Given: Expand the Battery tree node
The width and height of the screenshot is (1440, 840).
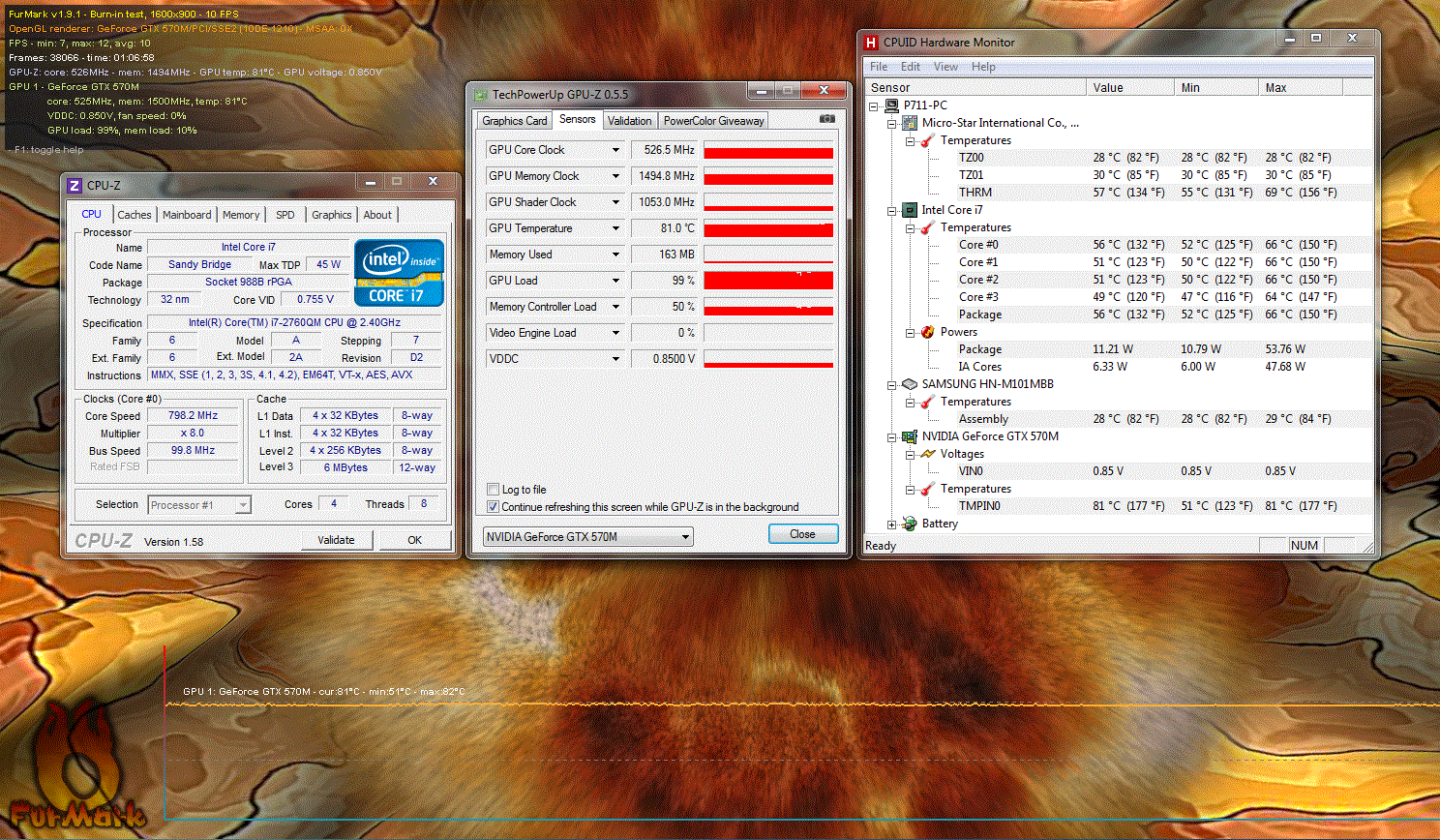Looking at the screenshot, I should (x=891, y=524).
